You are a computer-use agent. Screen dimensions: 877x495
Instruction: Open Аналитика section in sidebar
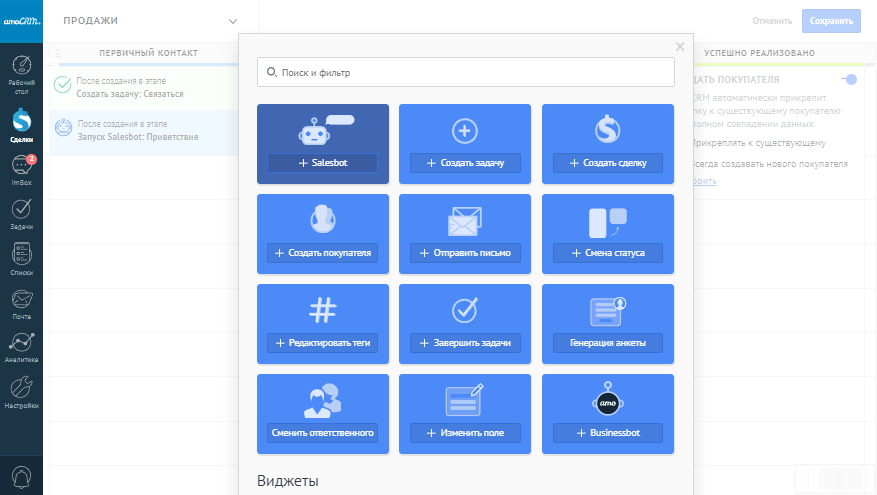click(21, 346)
